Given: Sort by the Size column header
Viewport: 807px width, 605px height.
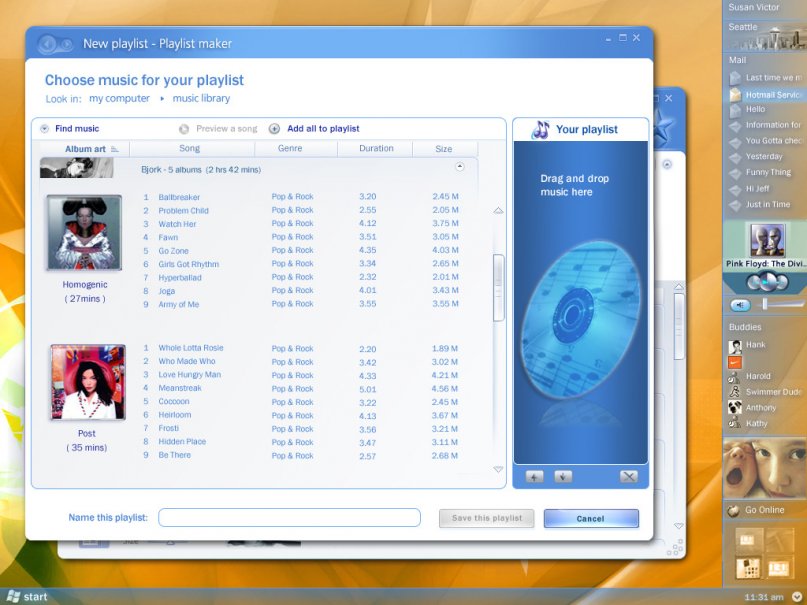Looking at the screenshot, I should 444,149.
